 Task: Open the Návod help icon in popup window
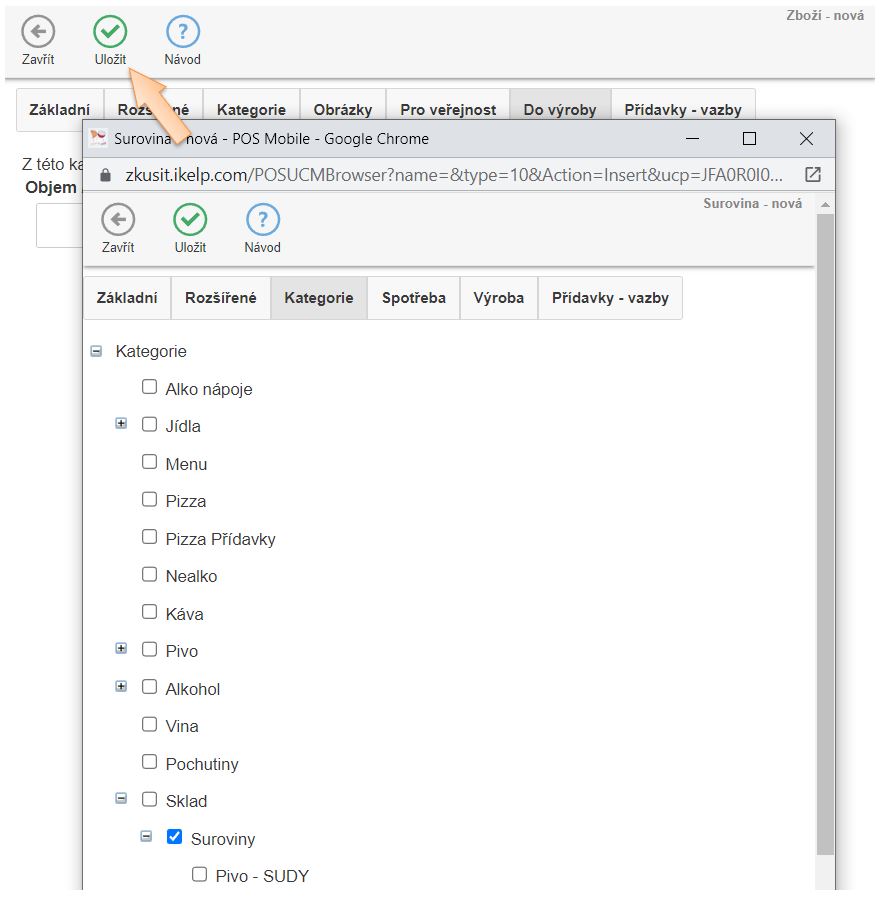pos(262,220)
